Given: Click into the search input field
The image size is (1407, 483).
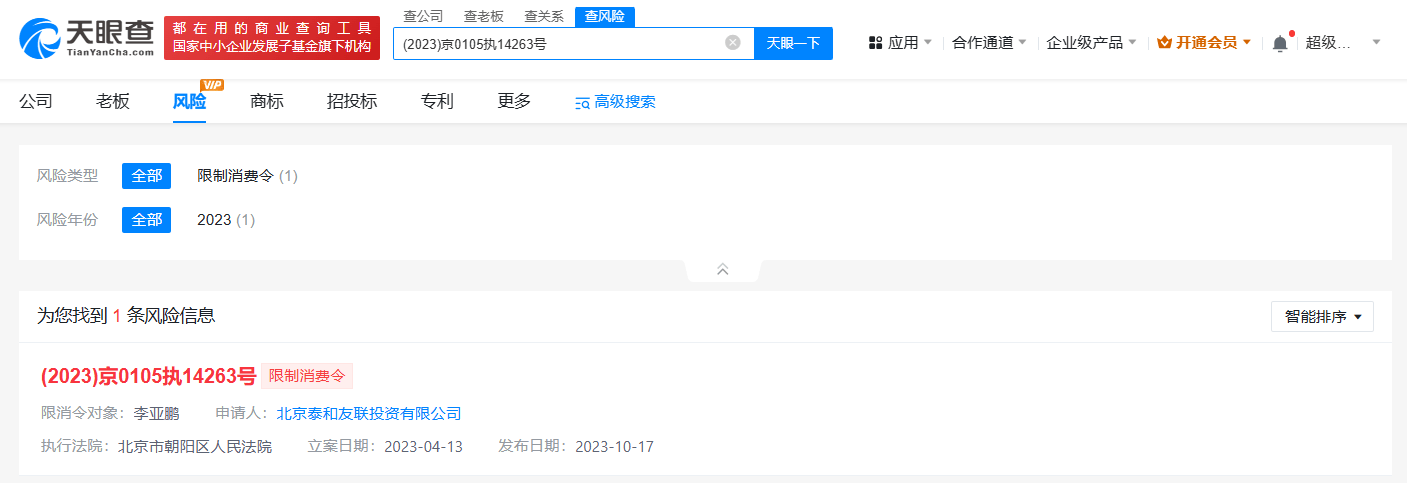Looking at the screenshot, I should 556,43.
